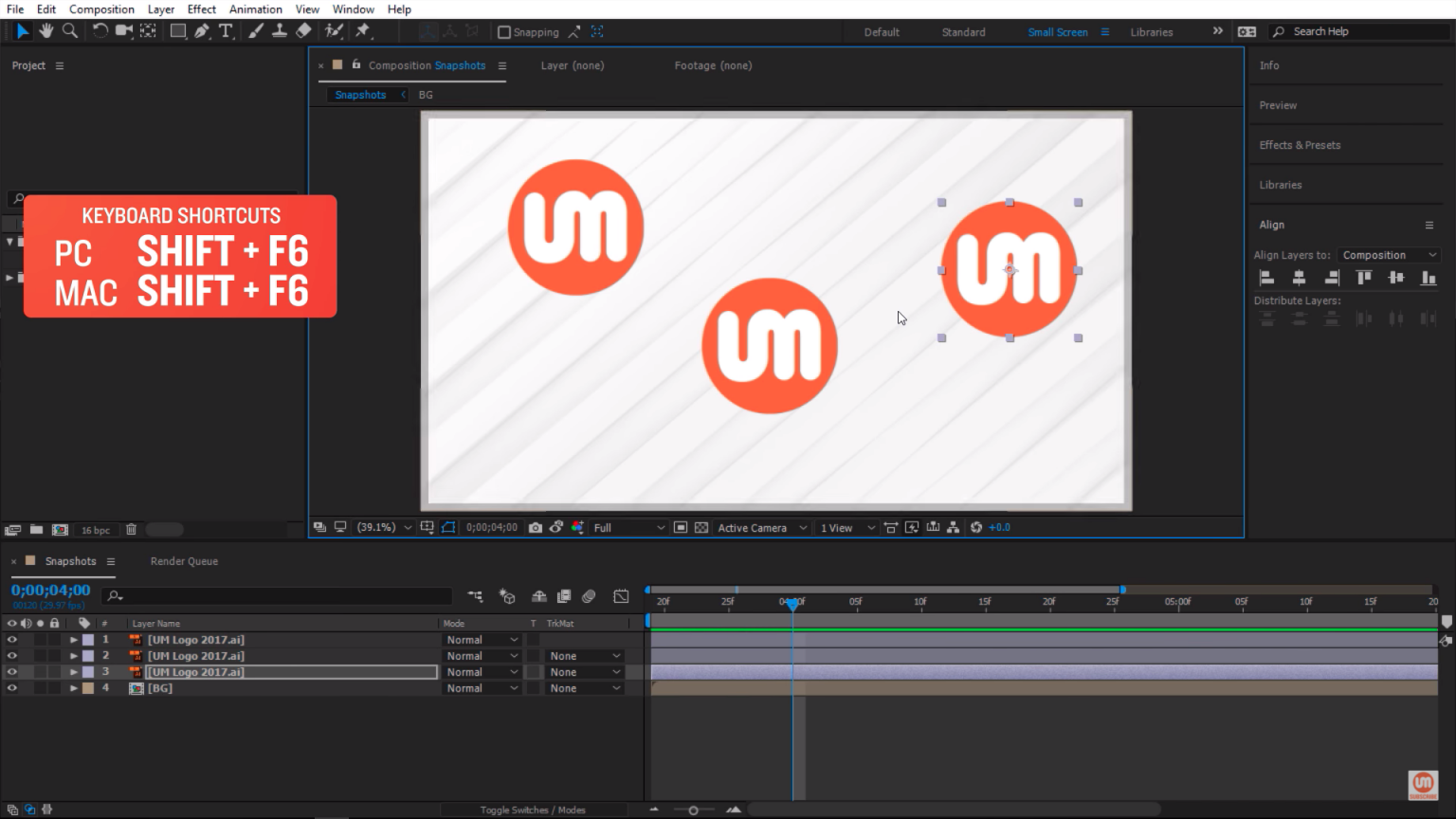Expand layer 3 properties triangle
1456x819 pixels.
tap(74, 672)
